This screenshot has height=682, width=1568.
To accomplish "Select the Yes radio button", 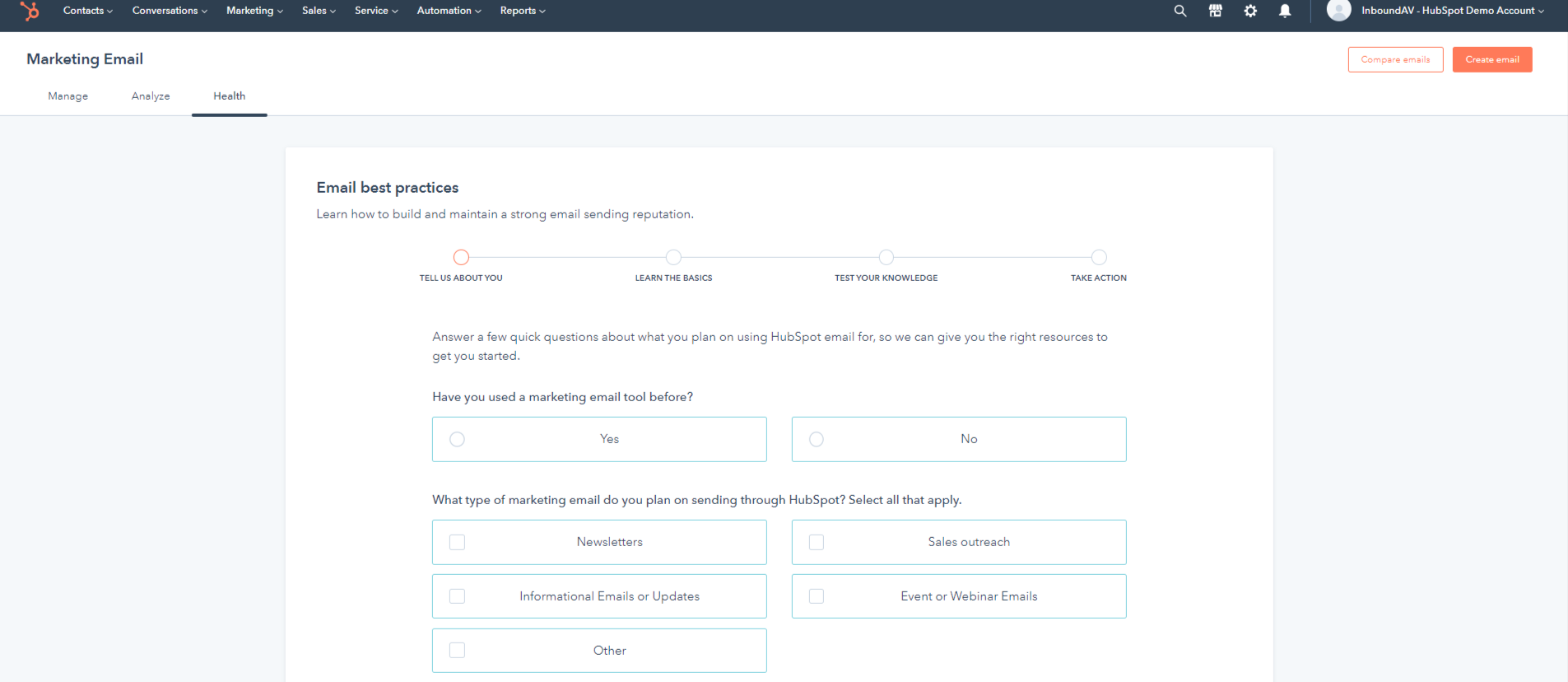I will tap(458, 439).
